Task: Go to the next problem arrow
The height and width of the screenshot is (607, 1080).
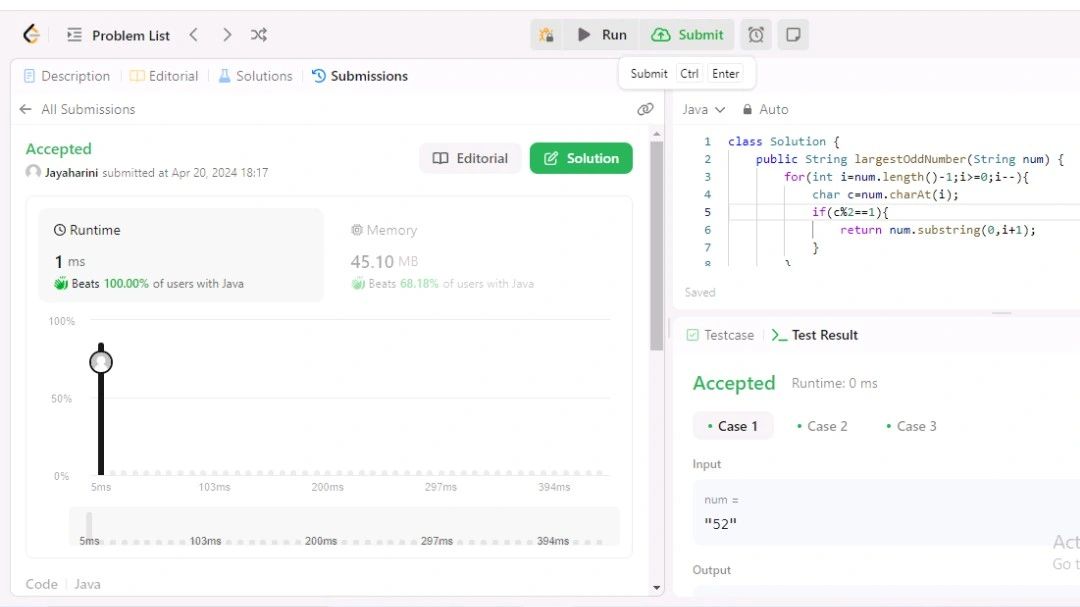Action: click(227, 35)
